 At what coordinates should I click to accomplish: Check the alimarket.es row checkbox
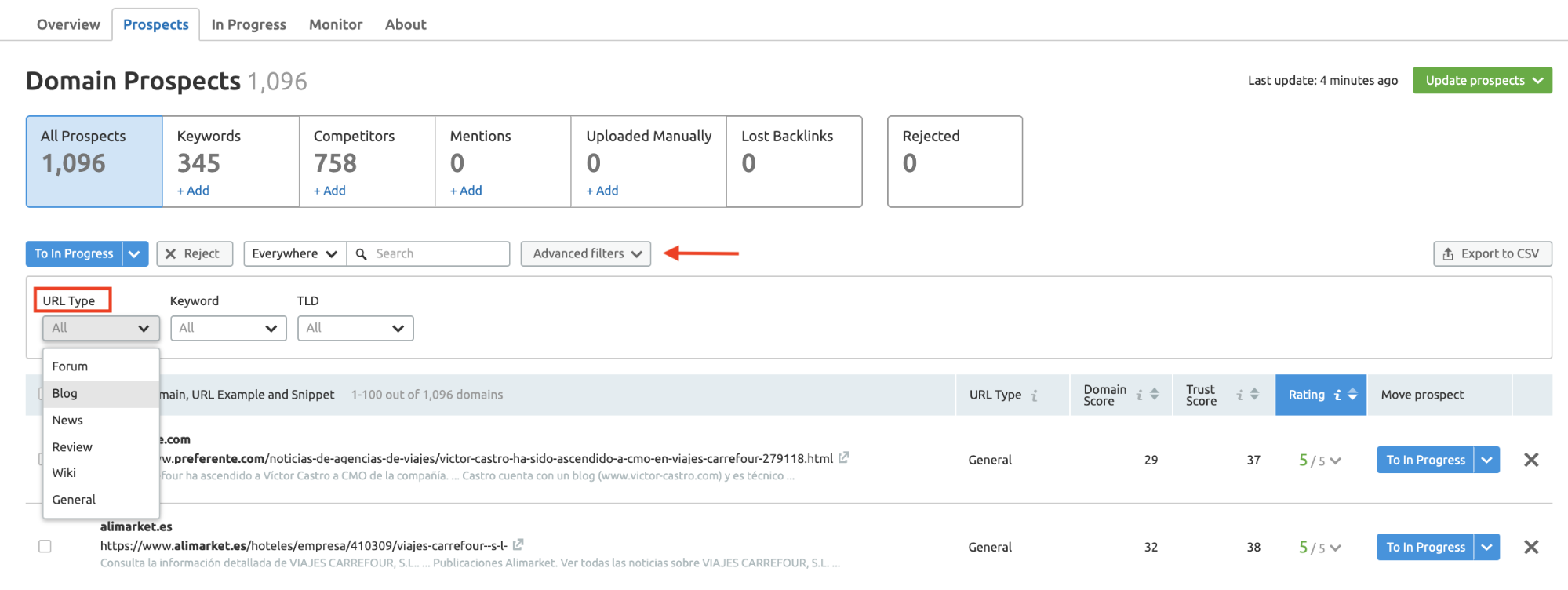point(45,546)
